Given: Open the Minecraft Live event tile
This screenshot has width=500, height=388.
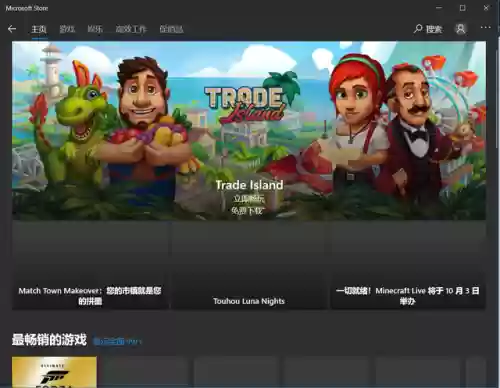Looking at the screenshot, I should click(x=408, y=265).
